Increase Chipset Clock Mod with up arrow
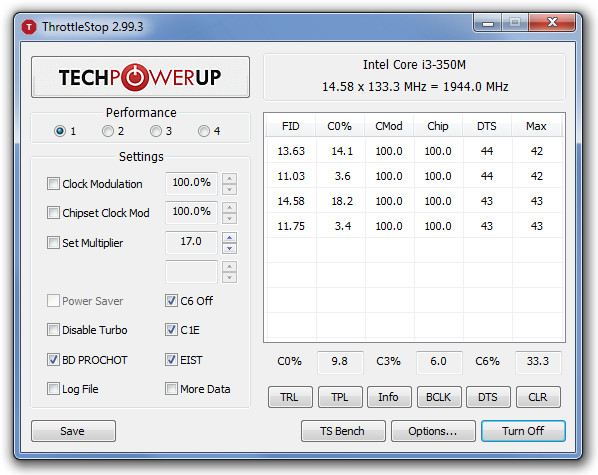 pyautogui.click(x=229, y=208)
